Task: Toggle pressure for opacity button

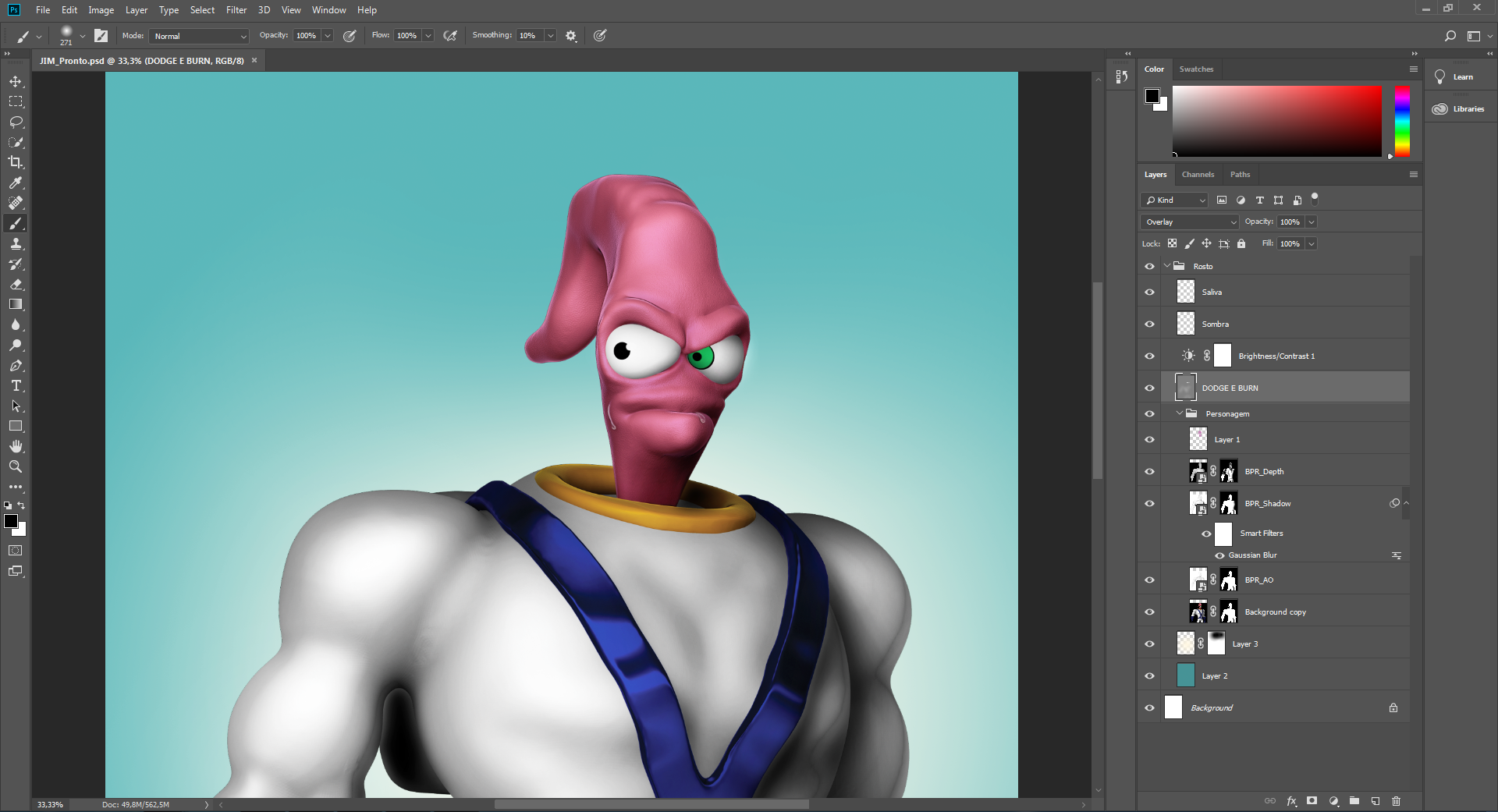Action: tap(350, 36)
